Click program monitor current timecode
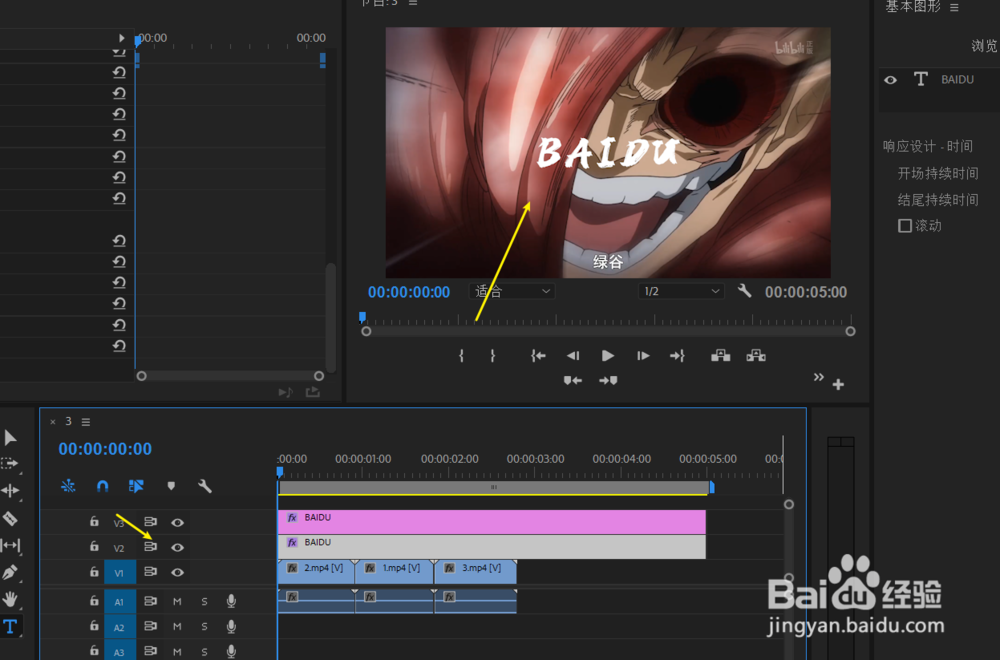1000x660 pixels. [x=409, y=292]
